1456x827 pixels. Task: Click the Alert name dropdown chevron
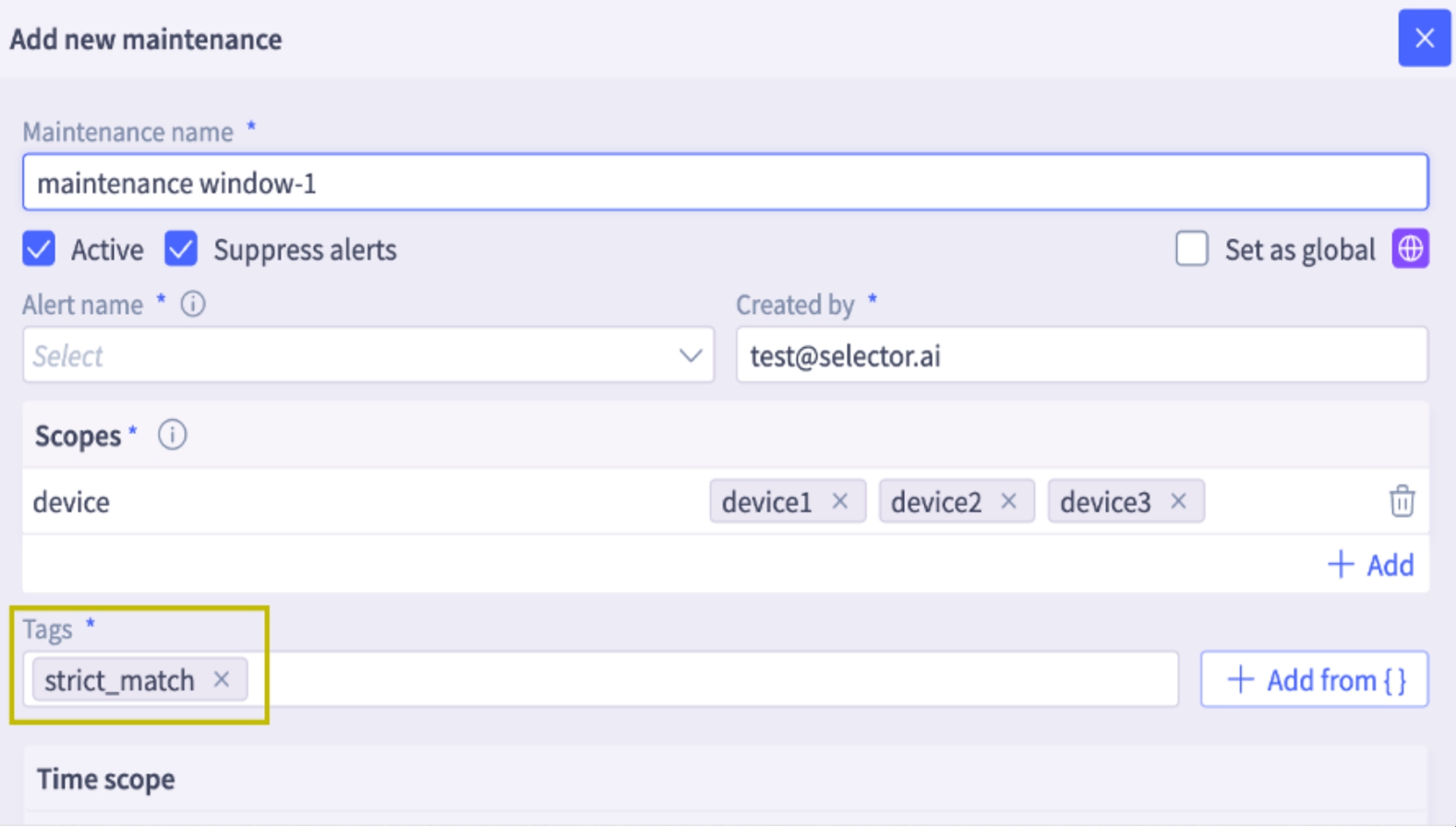point(690,355)
